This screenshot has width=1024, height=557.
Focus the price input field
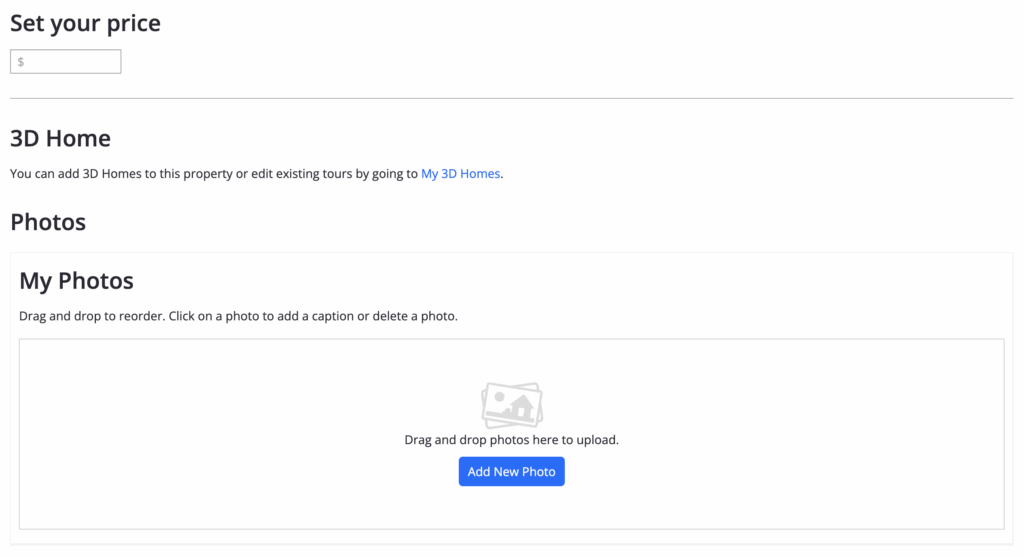[x=66, y=62]
